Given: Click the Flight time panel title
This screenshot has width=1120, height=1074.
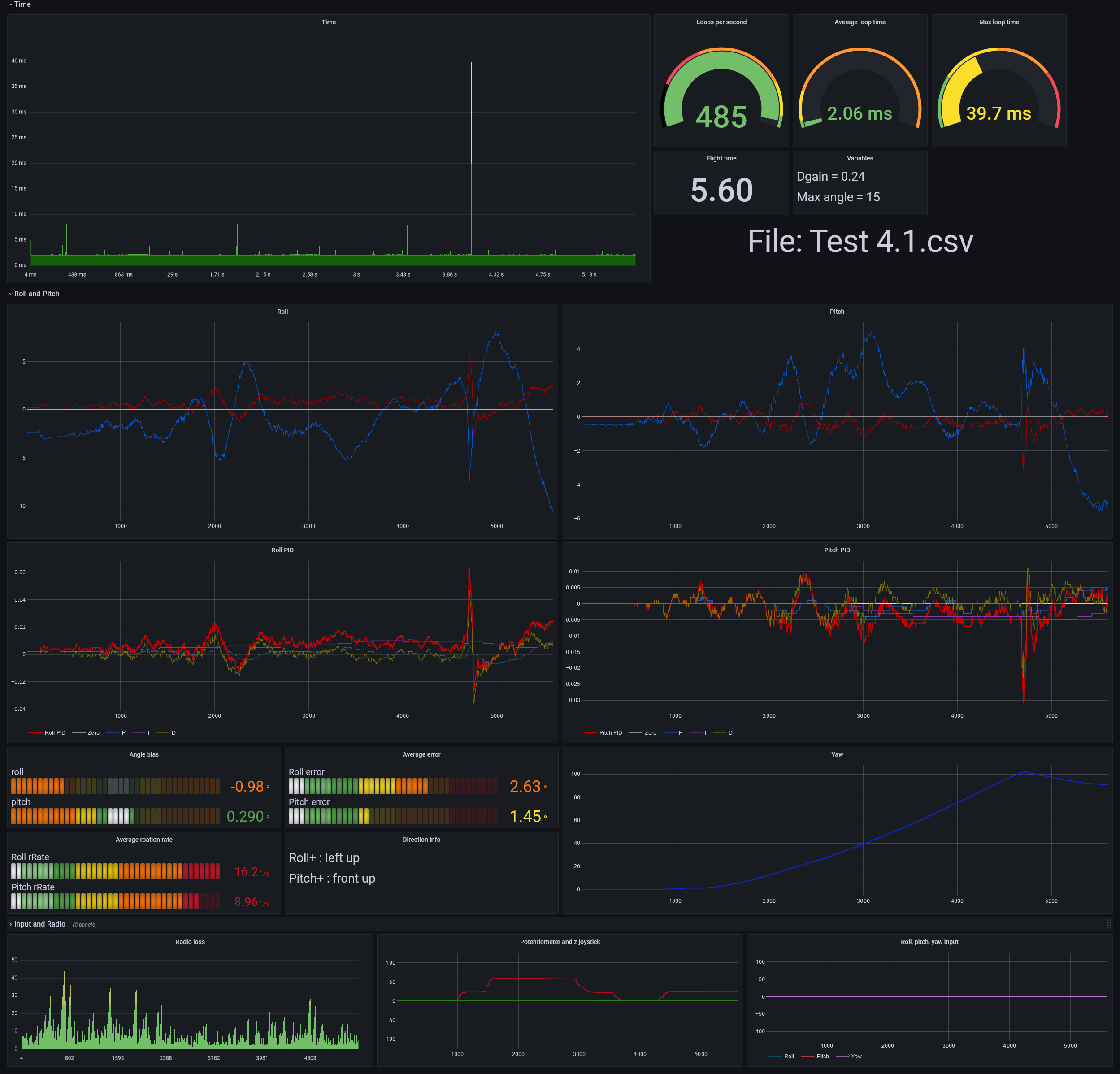Looking at the screenshot, I should point(721,158).
